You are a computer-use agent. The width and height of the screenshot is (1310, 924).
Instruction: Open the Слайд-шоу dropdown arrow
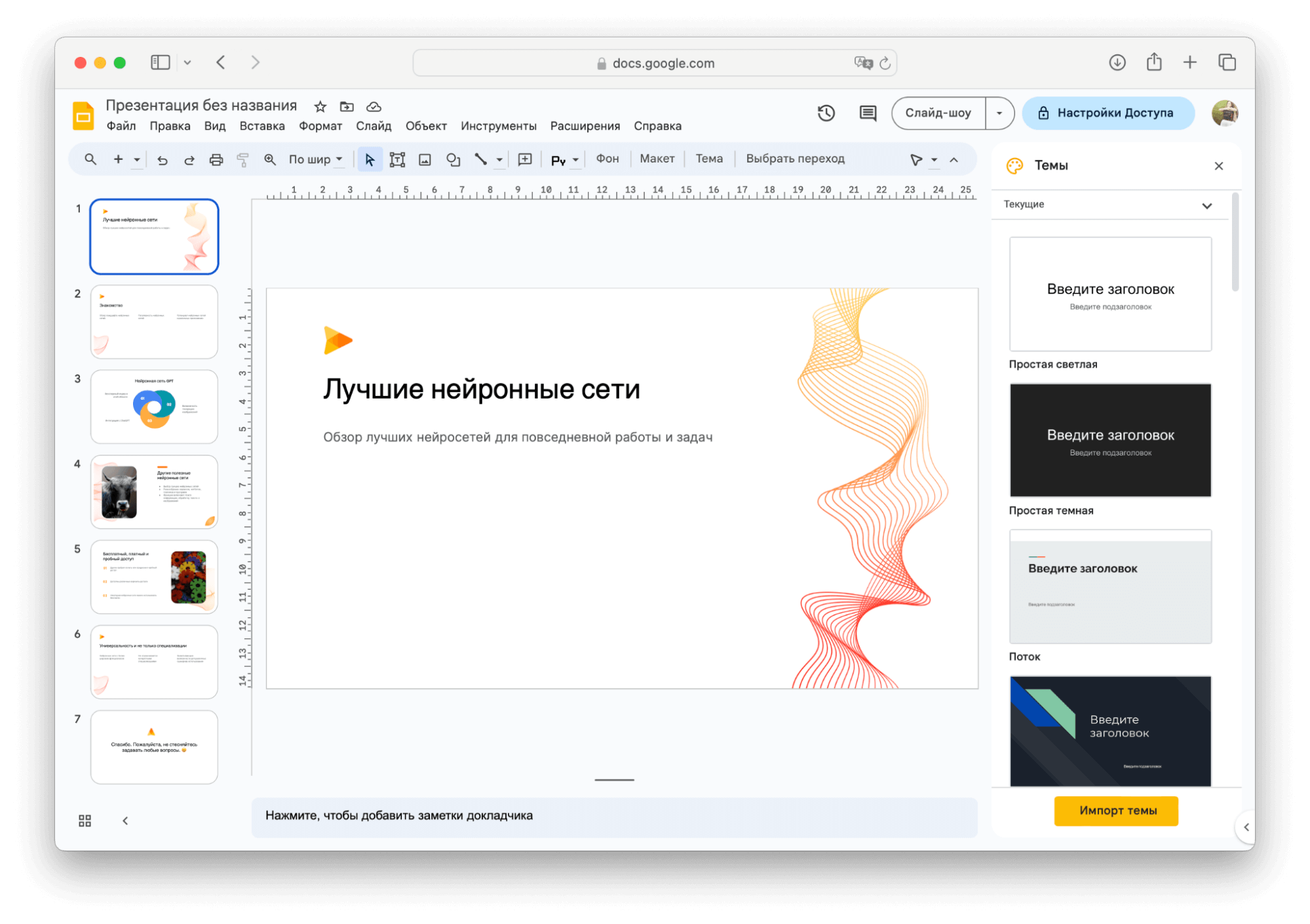click(999, 113)
